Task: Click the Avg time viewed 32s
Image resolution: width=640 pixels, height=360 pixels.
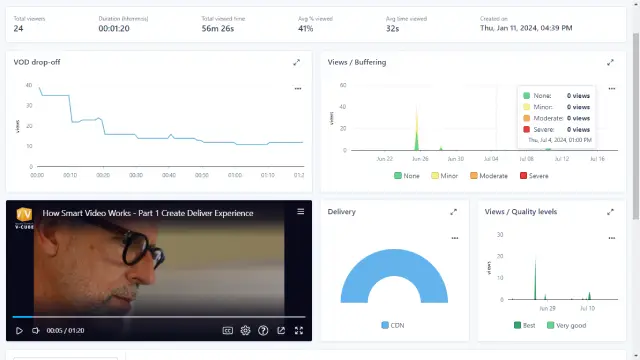Action: 393,29
